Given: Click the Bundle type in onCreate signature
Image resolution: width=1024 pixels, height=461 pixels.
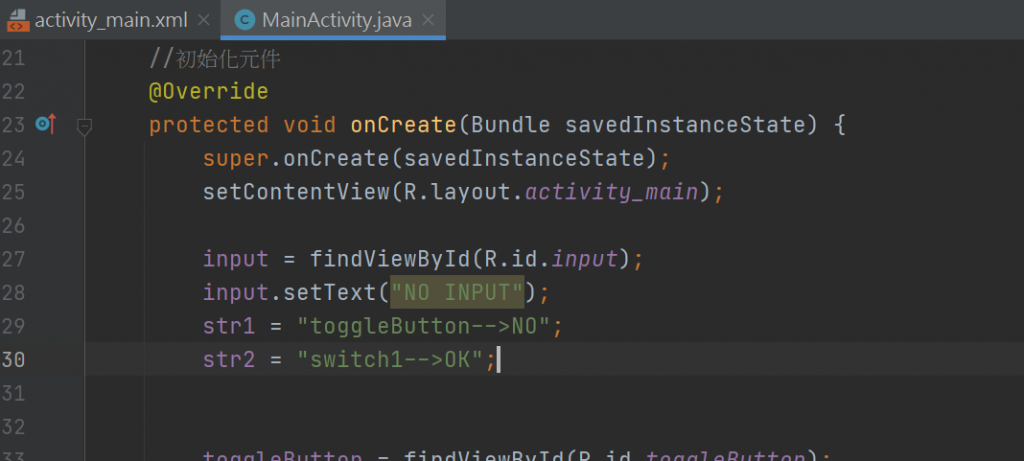Looking at the screenshot, I should [509, 125].
